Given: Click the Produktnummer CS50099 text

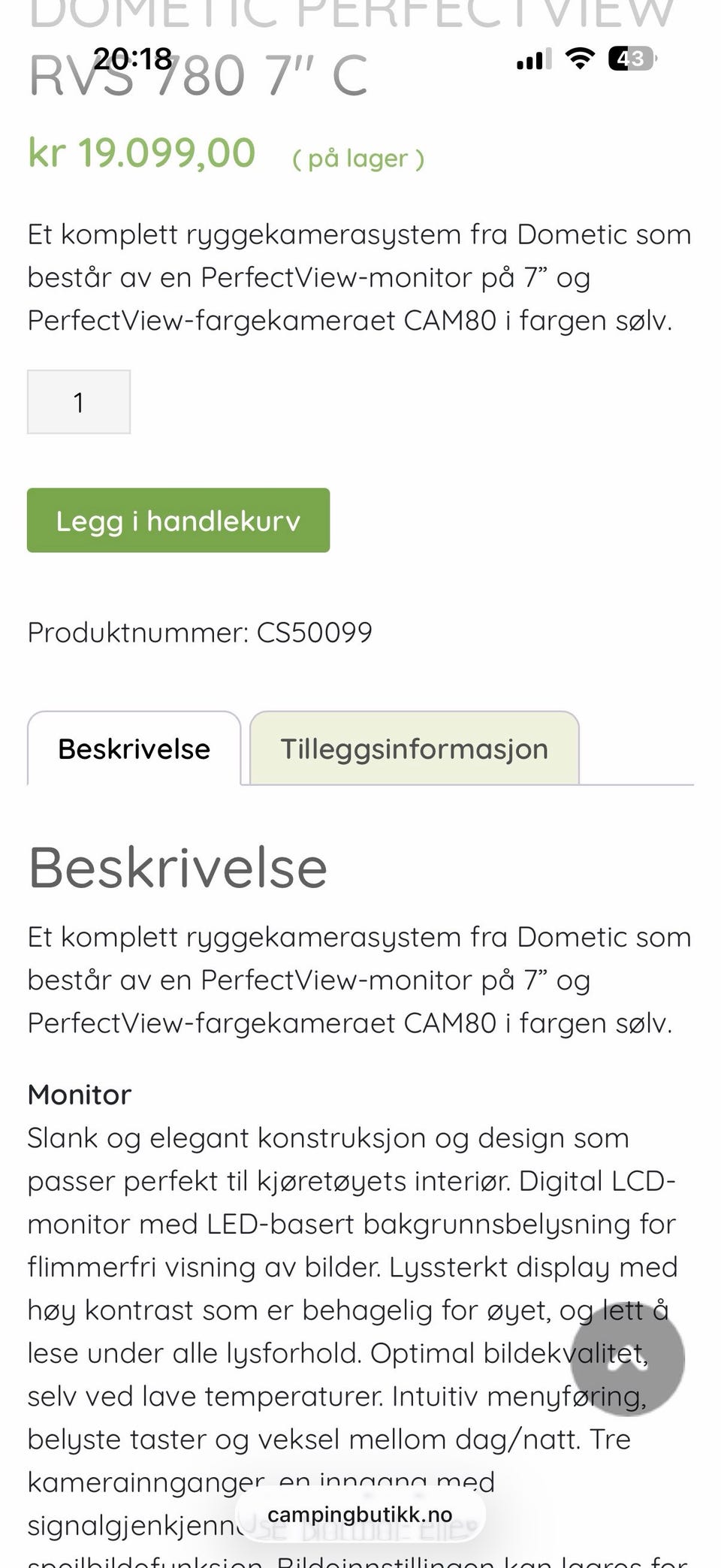Looking at the screenshot, I should (x=200, y=633).
